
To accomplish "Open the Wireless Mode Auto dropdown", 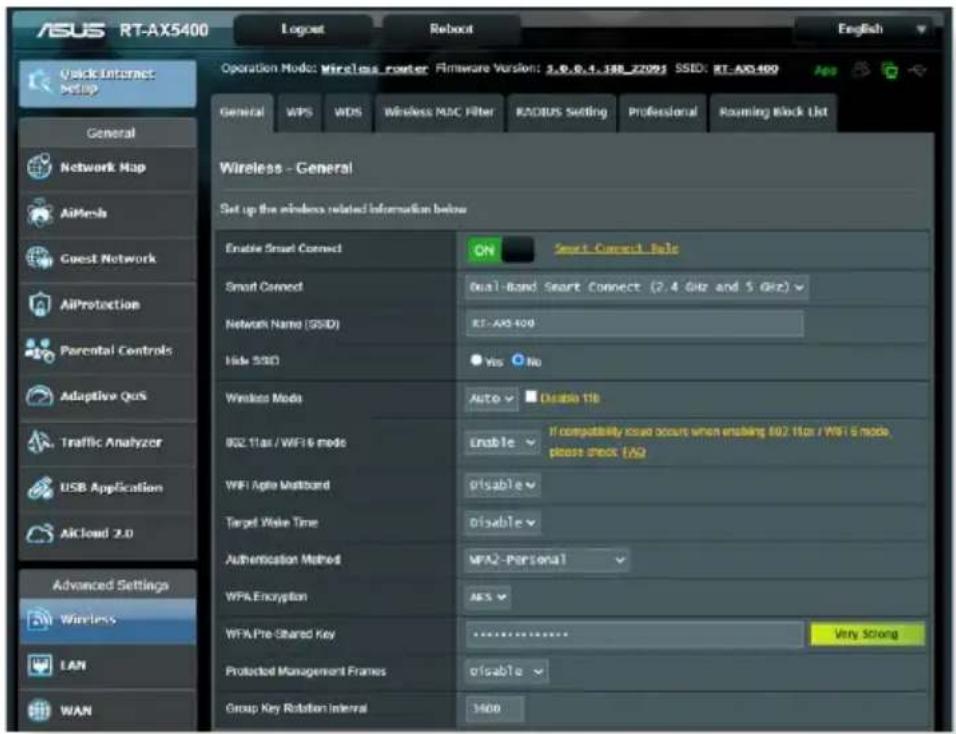I will [491, 398].
